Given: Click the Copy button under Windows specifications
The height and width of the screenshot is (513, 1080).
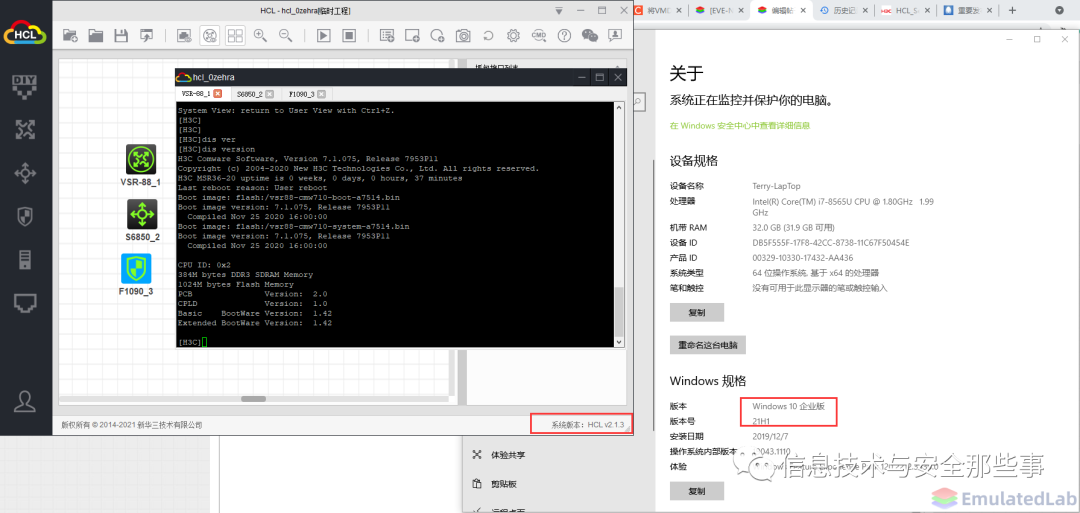Looking at the screenshot, I should pyautogui.click(x=696, y=491).
